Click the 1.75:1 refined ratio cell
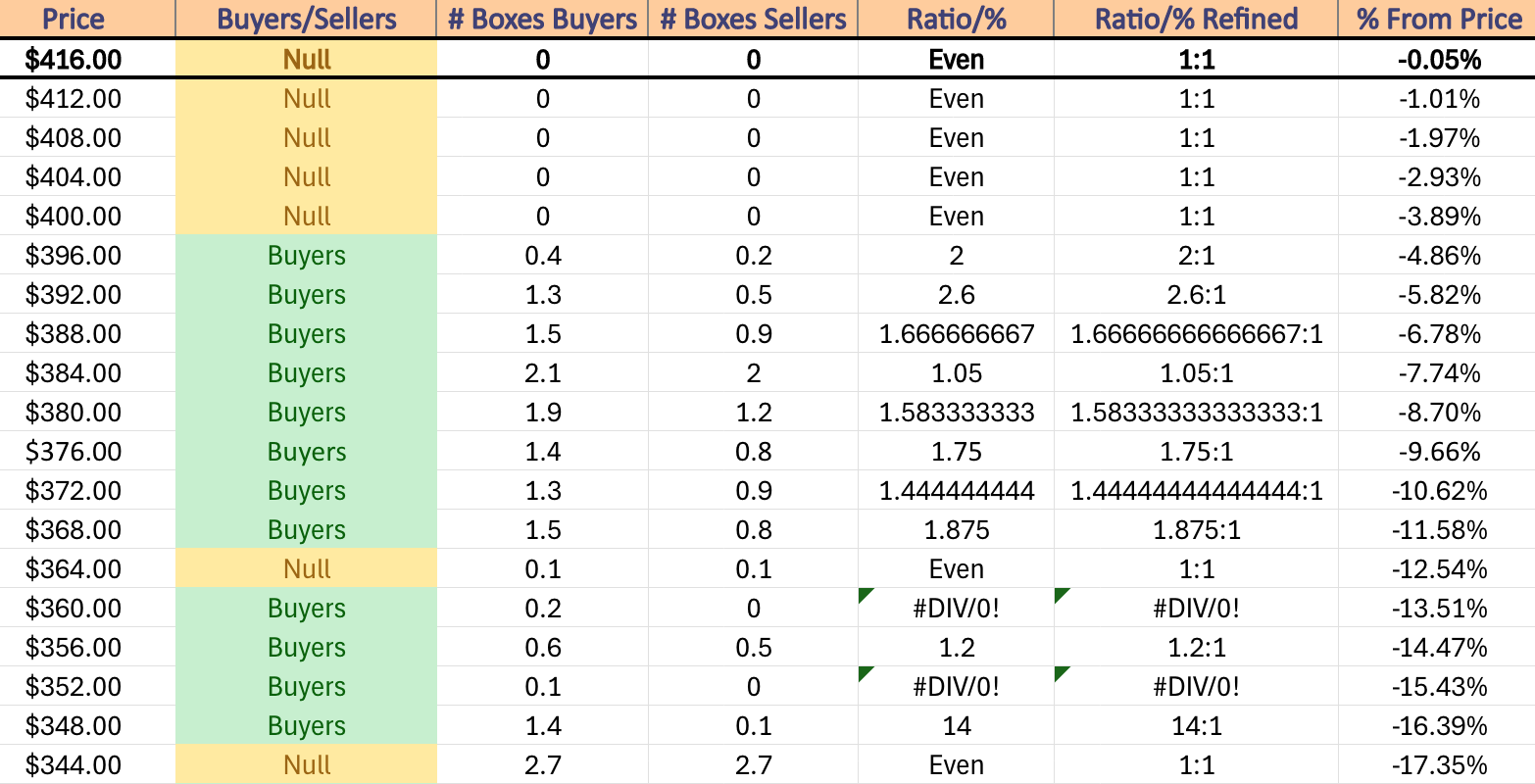 tap(1196, 451)
